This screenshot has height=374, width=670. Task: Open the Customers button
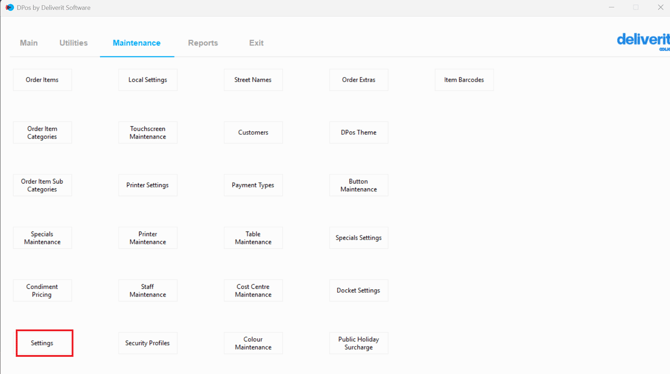(x=253, y=133)
